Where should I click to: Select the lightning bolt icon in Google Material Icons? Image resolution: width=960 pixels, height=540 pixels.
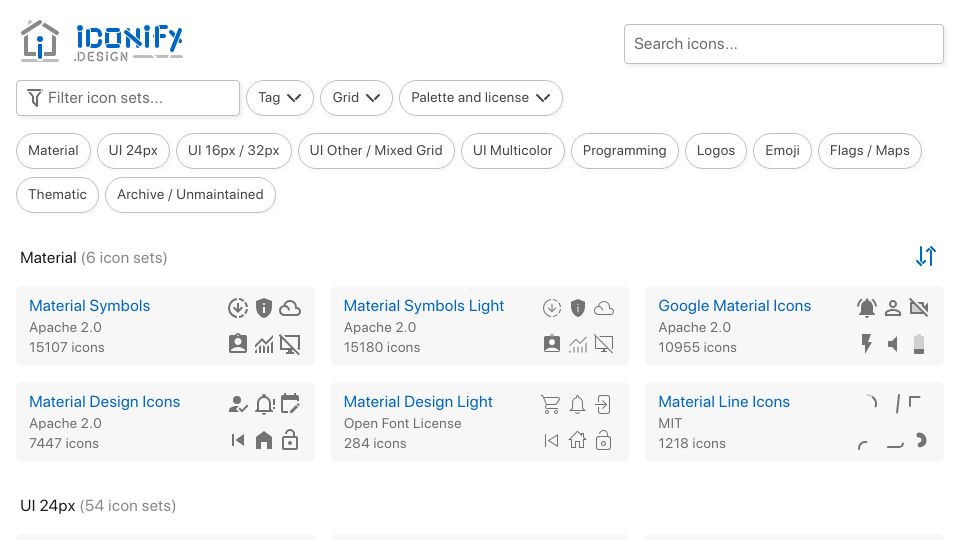pos(866,344)
